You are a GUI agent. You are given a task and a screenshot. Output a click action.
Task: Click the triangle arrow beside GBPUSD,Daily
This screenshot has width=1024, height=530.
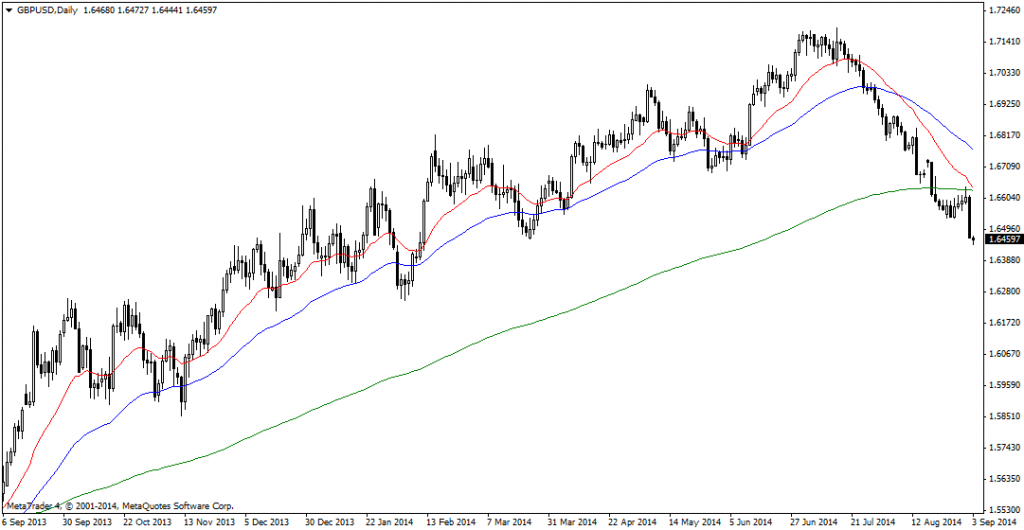click(7, 10)
